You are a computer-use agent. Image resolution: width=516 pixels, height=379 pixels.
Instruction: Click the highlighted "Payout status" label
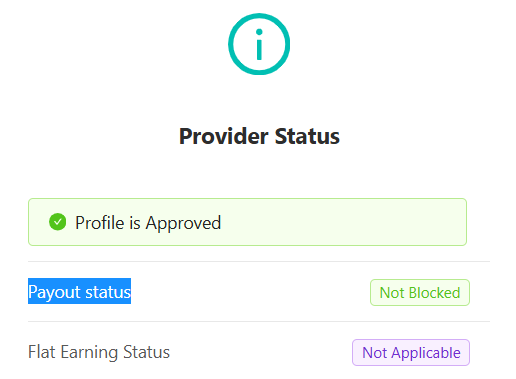click(x=79, y=291)
